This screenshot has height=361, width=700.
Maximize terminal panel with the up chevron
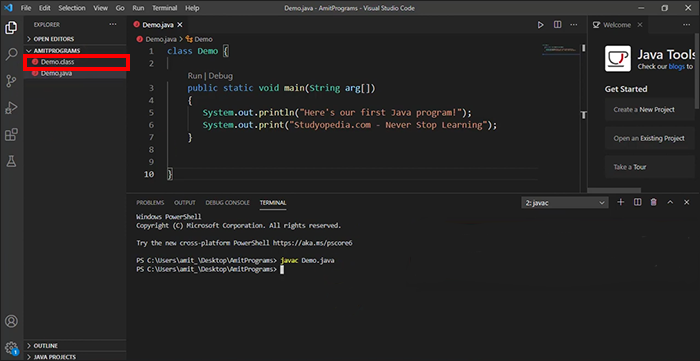(670, 203)
